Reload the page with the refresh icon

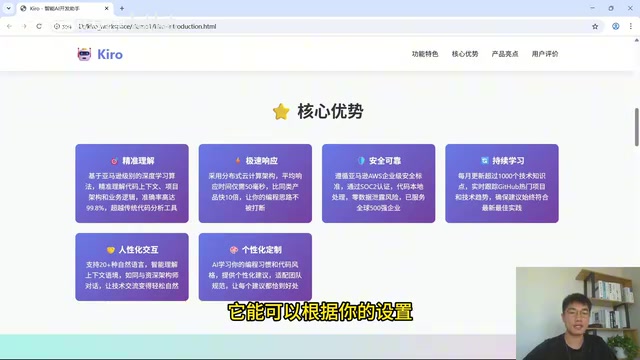39,26
